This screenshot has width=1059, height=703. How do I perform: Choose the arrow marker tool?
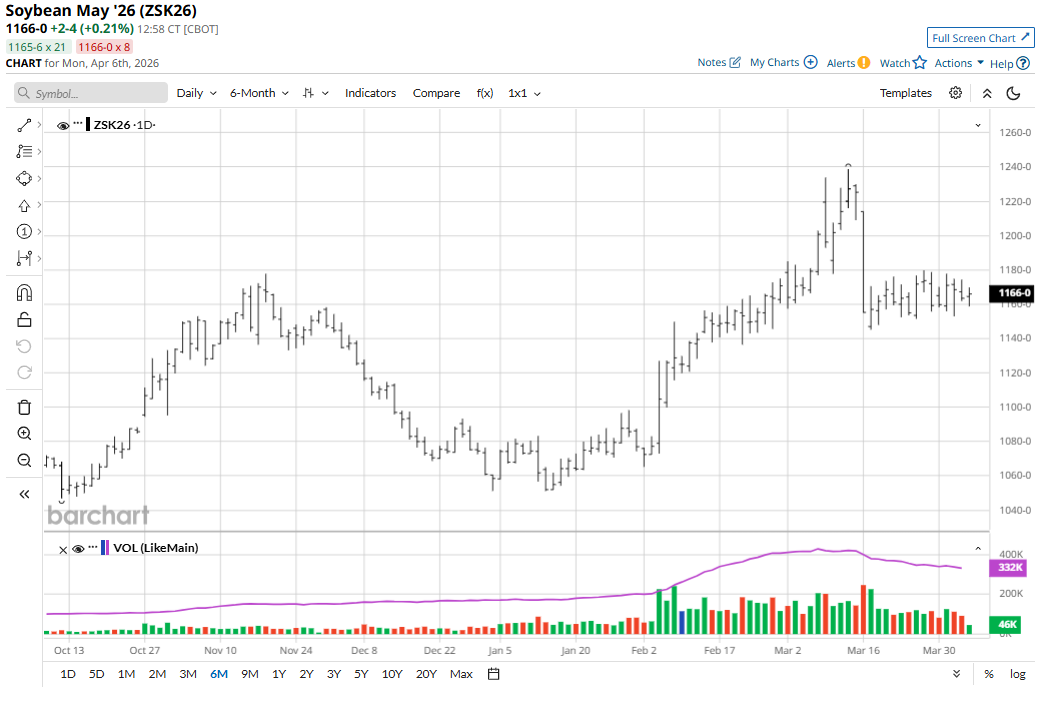[x=24, y=205]
